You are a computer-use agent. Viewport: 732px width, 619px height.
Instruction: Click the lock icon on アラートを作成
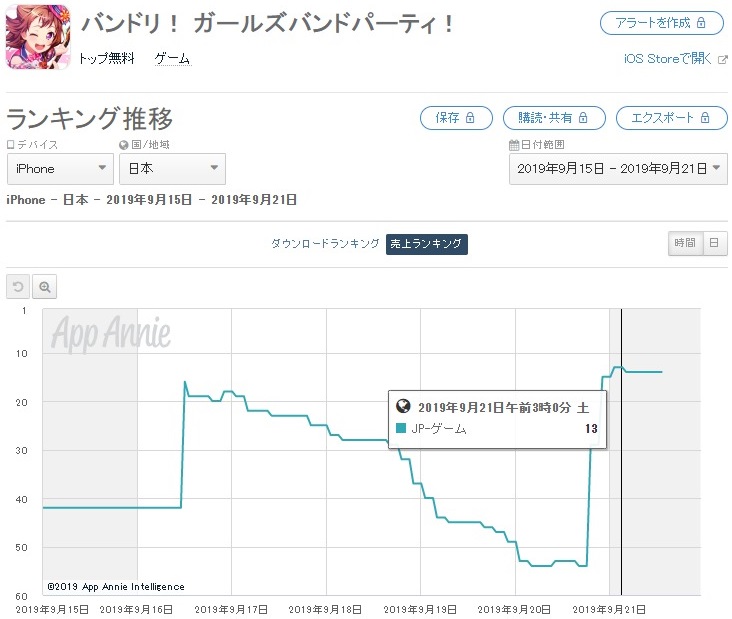[701, 23]
